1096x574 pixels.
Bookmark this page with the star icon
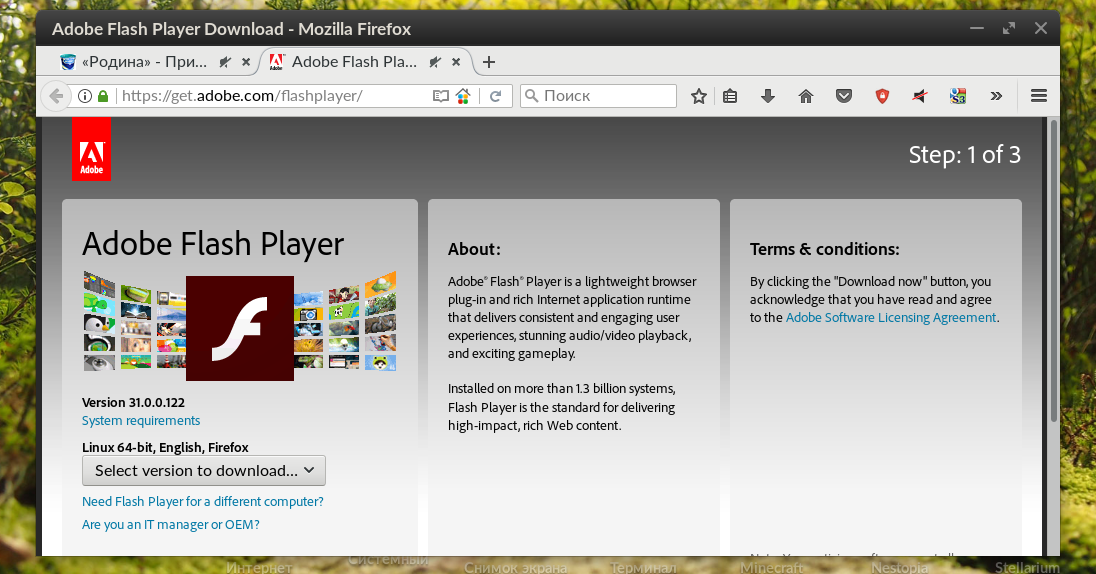(698, 96)
